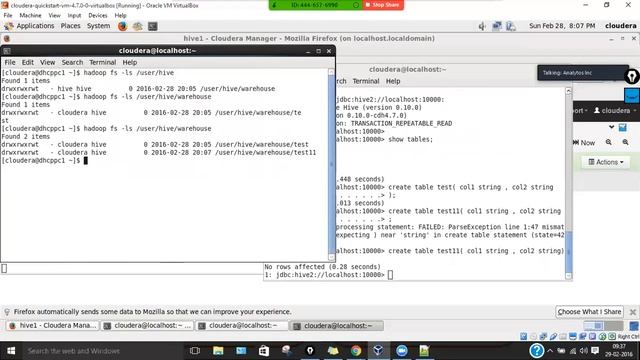
Task: Switch to hive1 - Cloudera Manager taskbar item
Action: coord(53,326)
